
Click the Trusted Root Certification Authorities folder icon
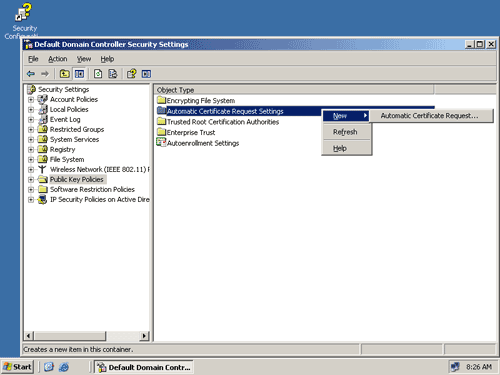pyautogui.click(x=161, y=121)
